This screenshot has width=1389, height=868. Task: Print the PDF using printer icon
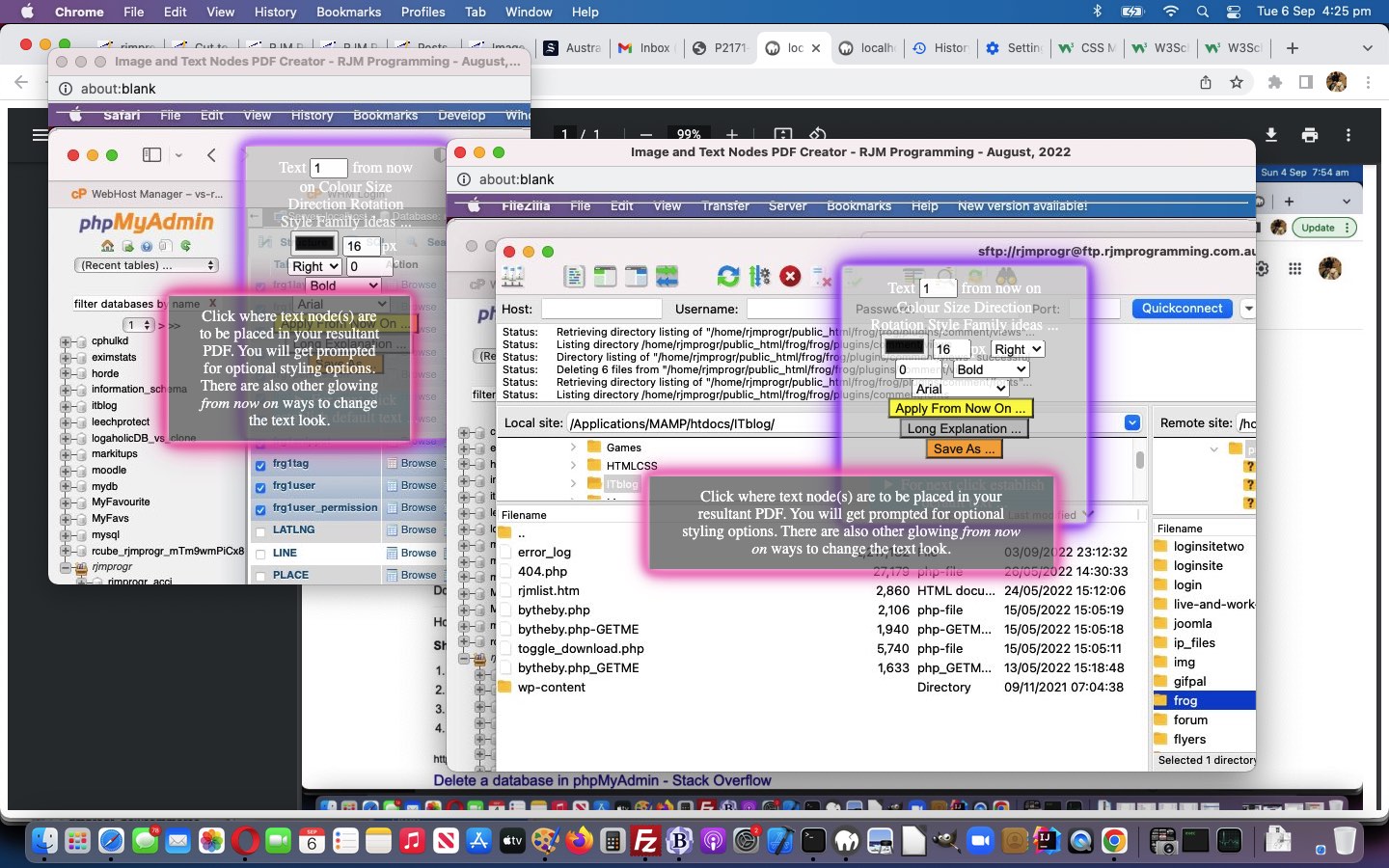1310,135
